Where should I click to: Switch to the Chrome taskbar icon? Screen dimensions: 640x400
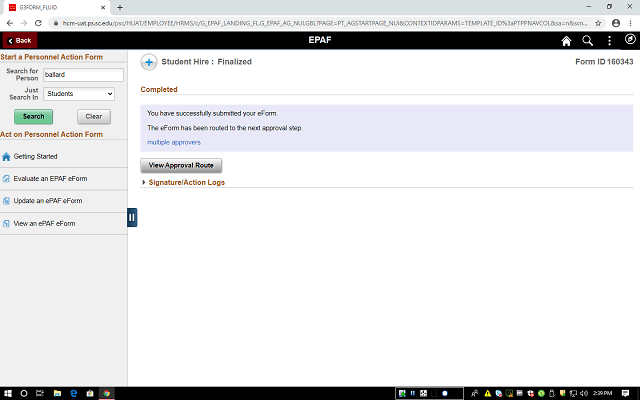(x=107, y=393)
